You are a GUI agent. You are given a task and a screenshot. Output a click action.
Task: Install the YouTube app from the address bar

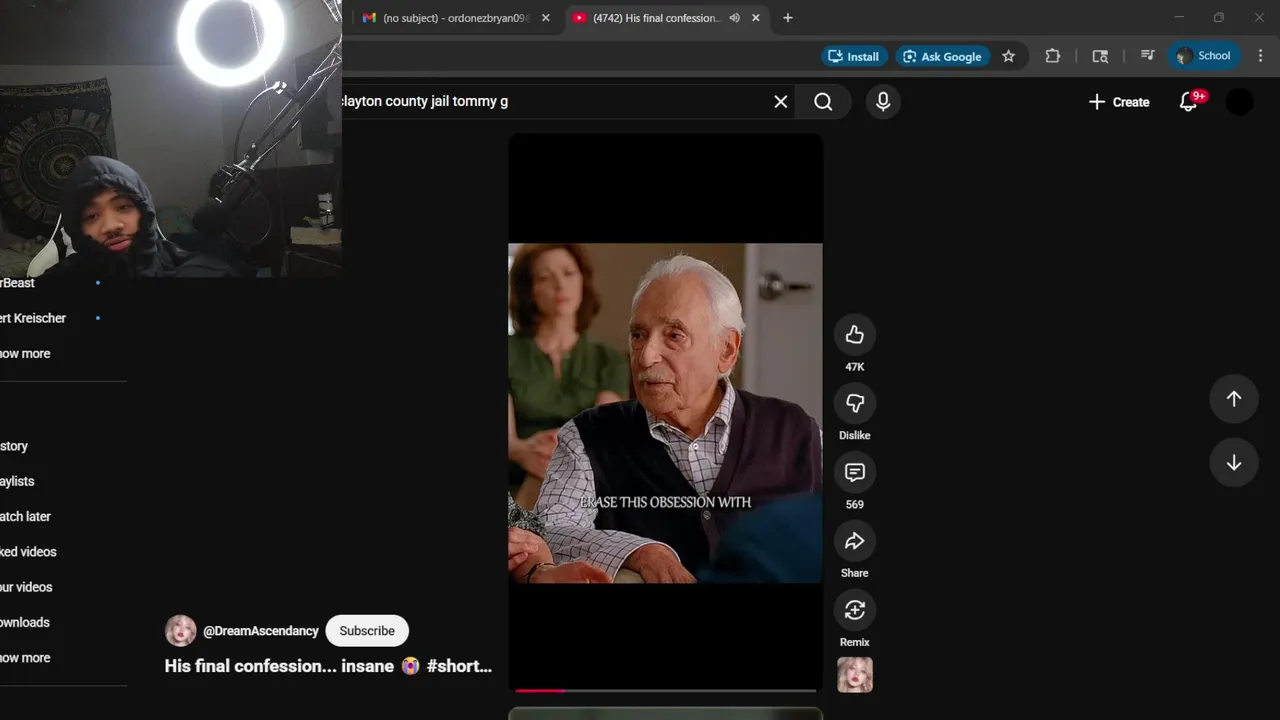pyautogui.click(x=853, y=56)
